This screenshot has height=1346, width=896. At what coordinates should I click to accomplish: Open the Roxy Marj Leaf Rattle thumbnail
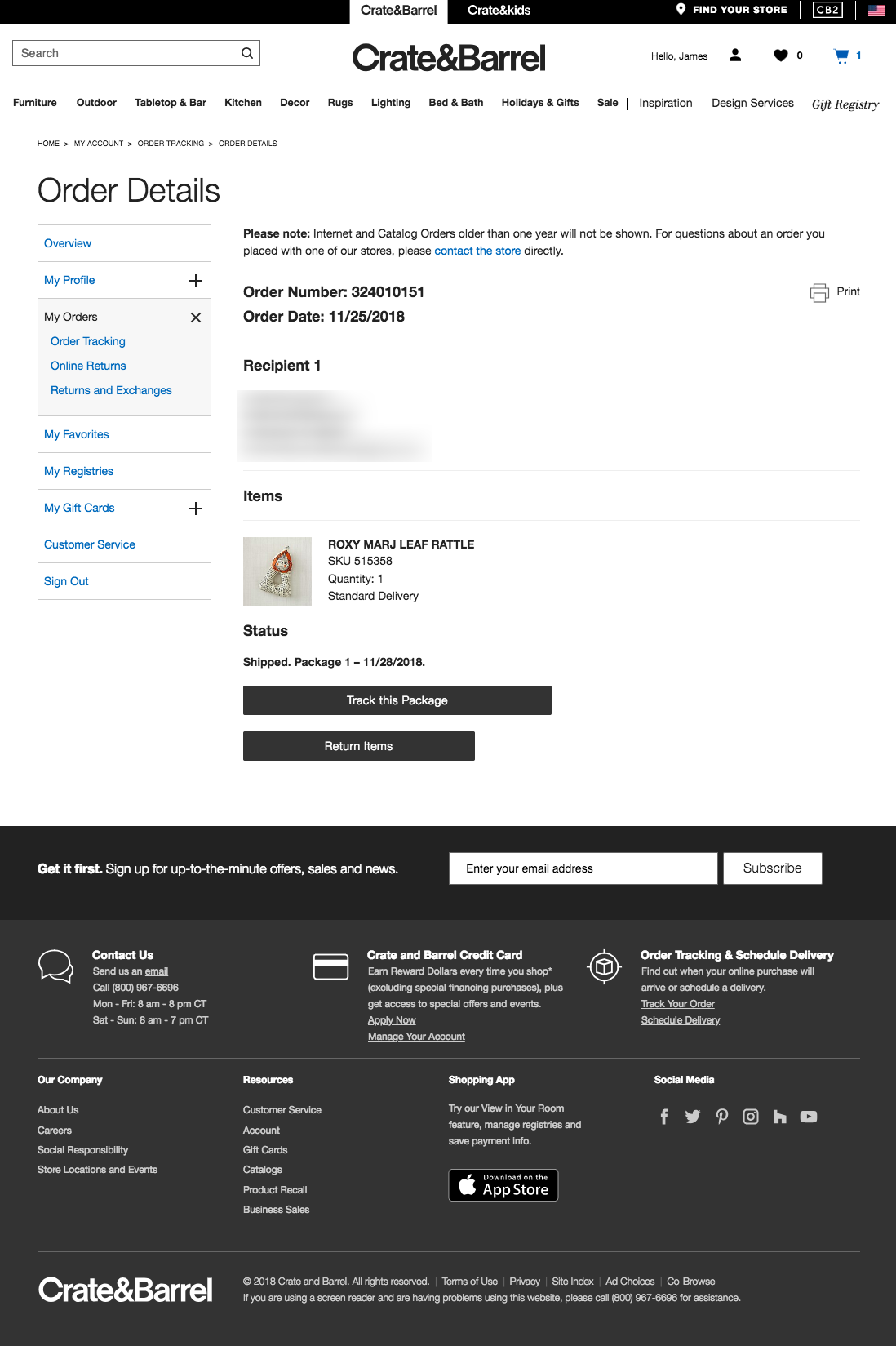tap(277, 571)
